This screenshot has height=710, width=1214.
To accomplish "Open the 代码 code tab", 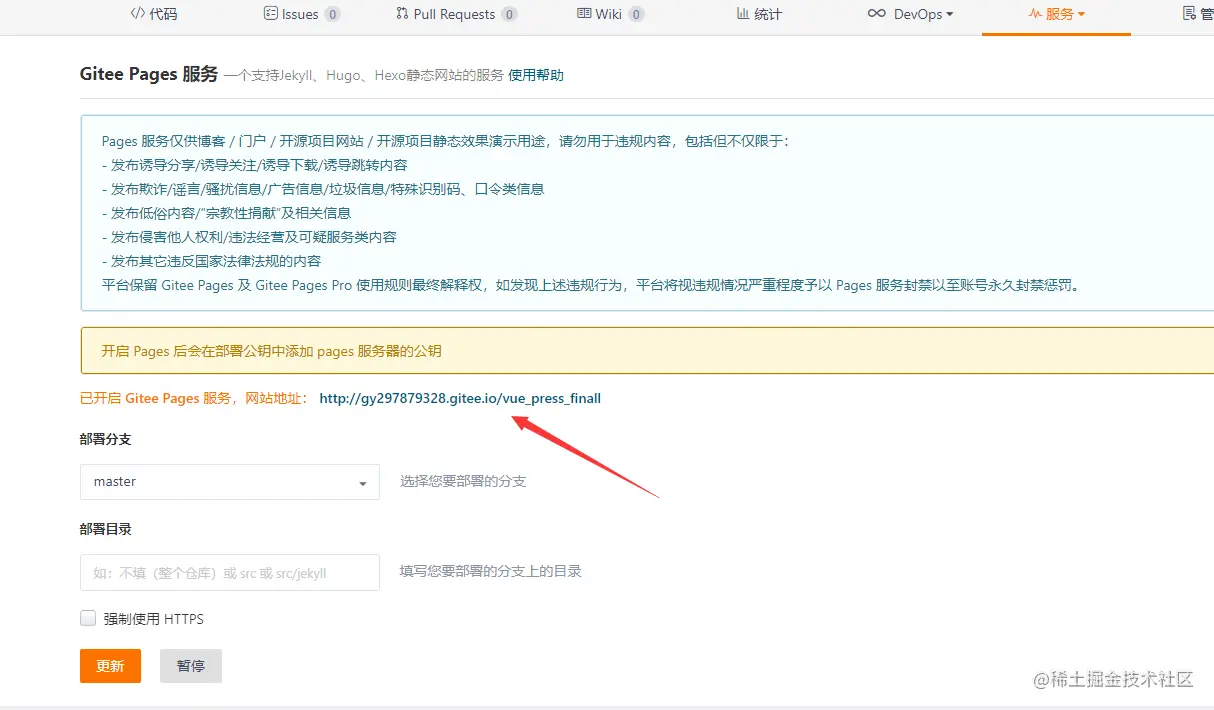I will tap(154, 14).
